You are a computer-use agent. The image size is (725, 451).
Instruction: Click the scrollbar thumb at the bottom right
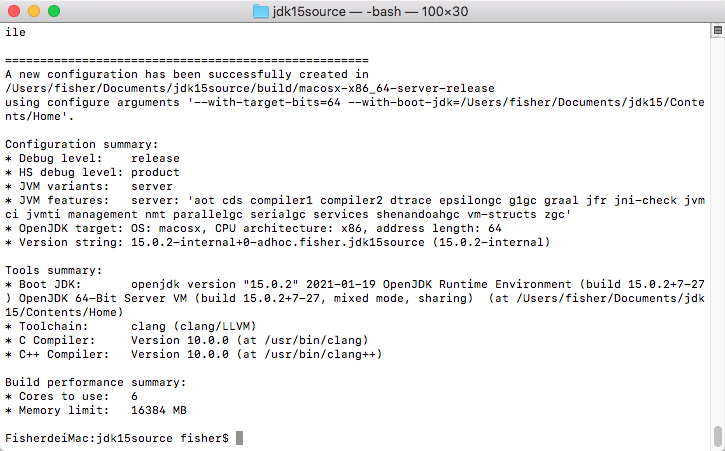point(718,435)
